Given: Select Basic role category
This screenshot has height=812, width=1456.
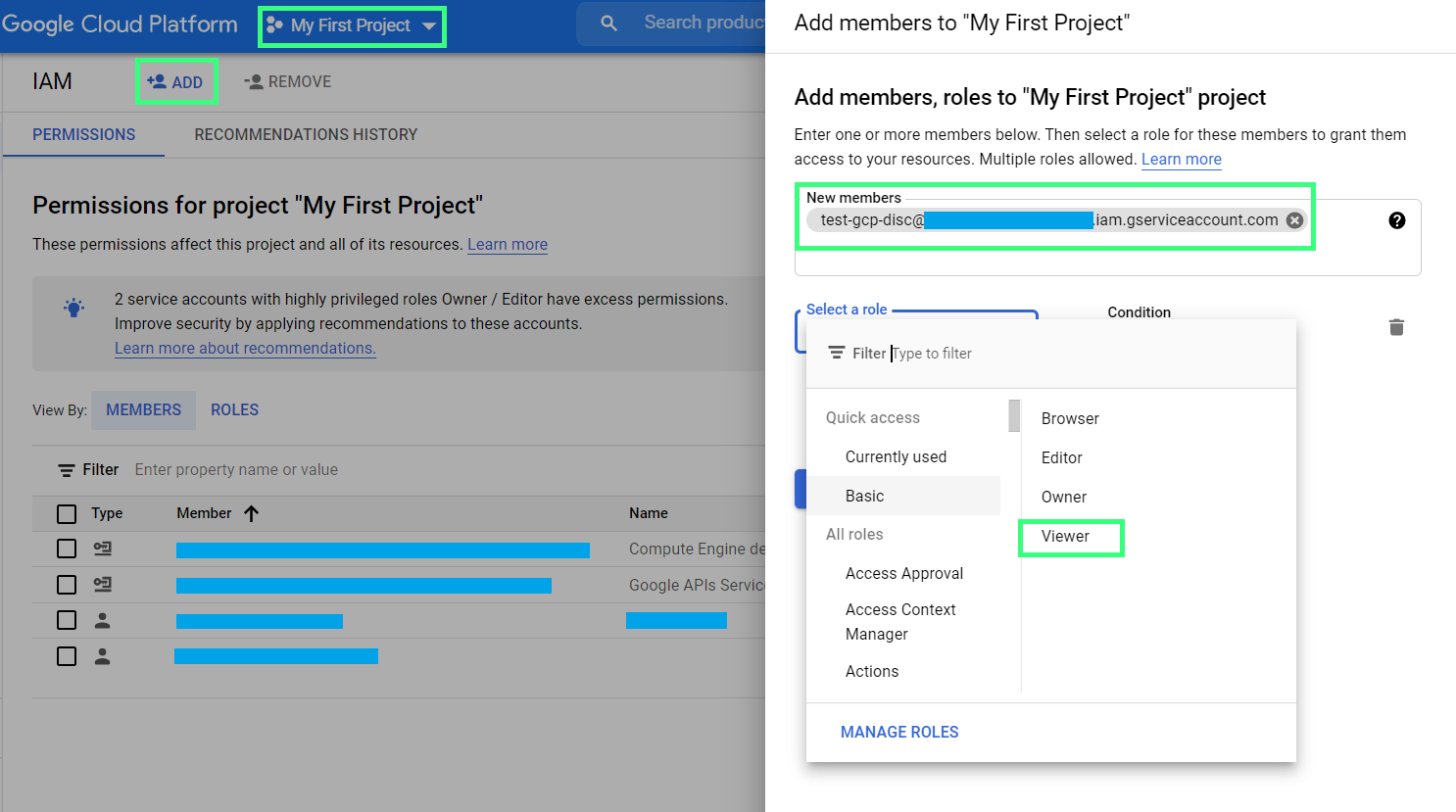Looking at the screenshot, I should click(903, 496).
